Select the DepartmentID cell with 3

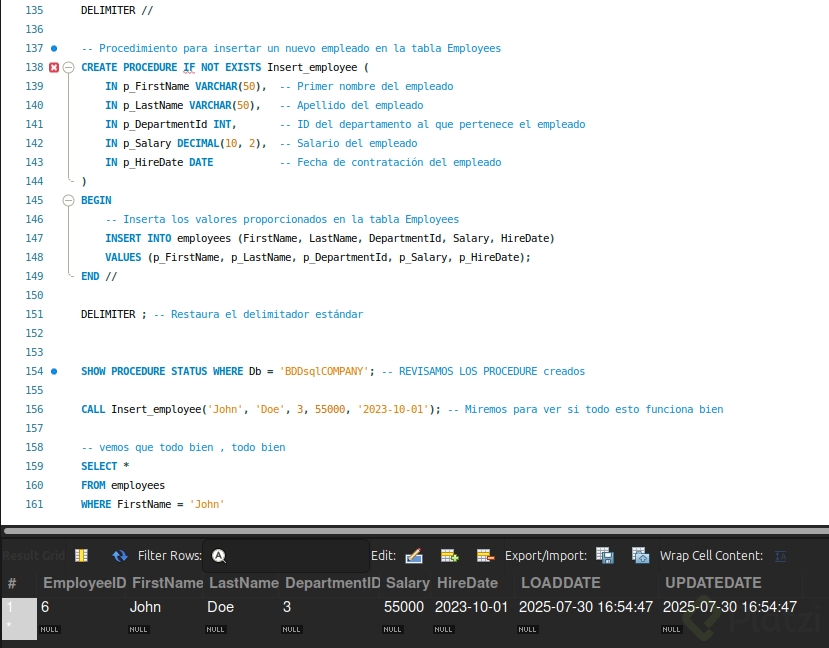(331, 607)
